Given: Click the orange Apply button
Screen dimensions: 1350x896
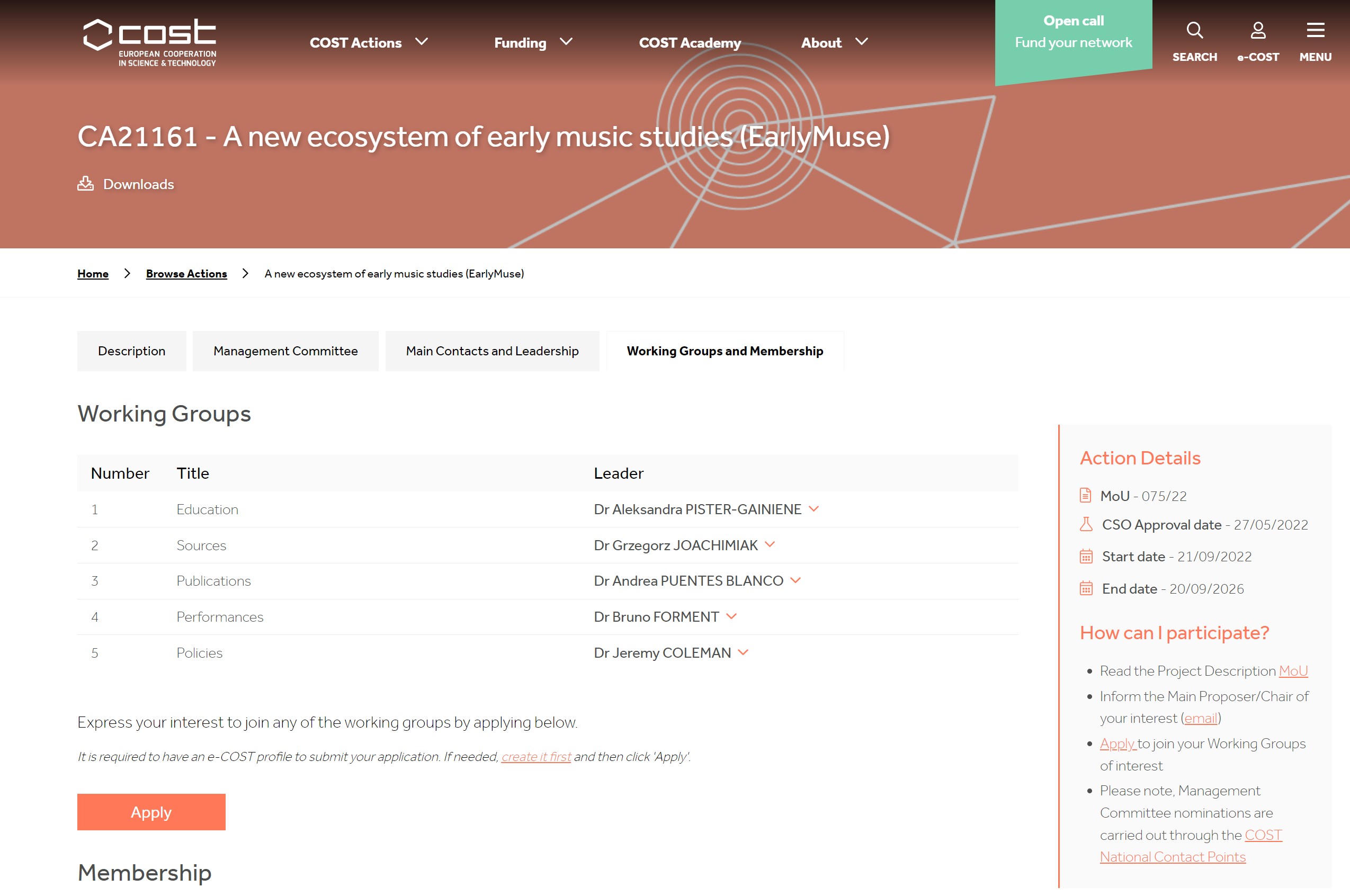Looking at the screenshot, I should click(151, 812).
